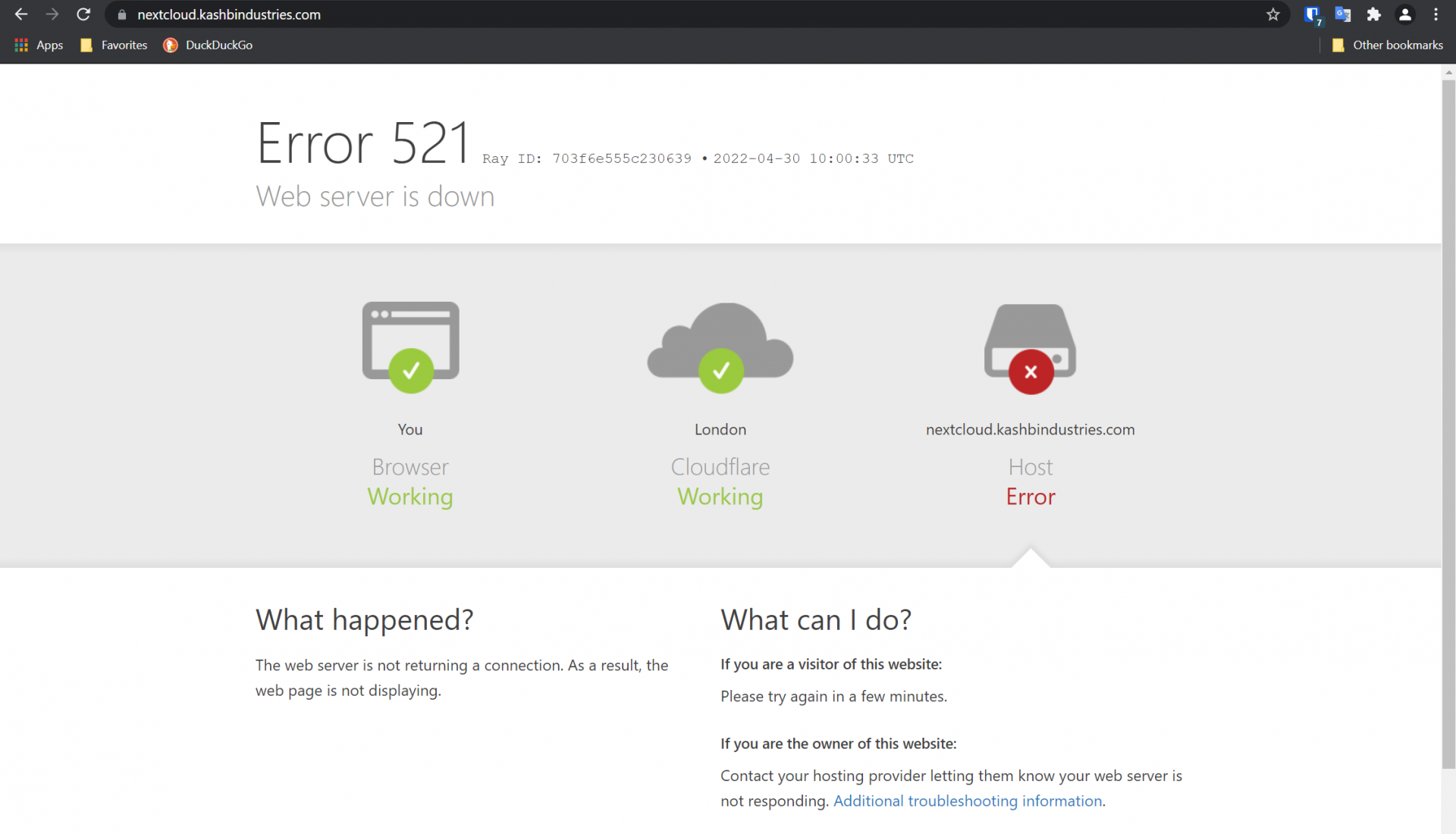
Task: Open the Chrome three-dot menu
Action: click(x=1436, y=14)
